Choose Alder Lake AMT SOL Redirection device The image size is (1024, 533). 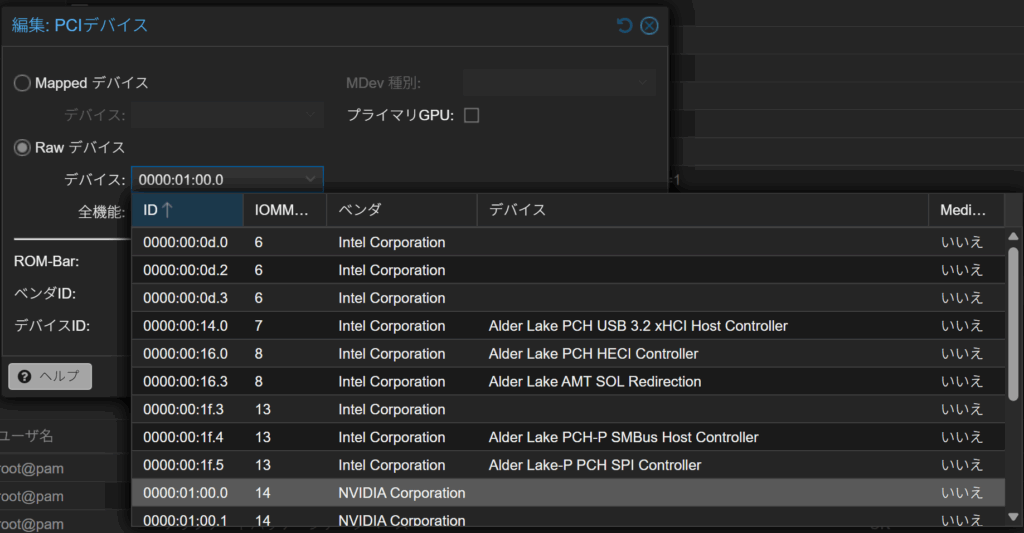[594, 382]
